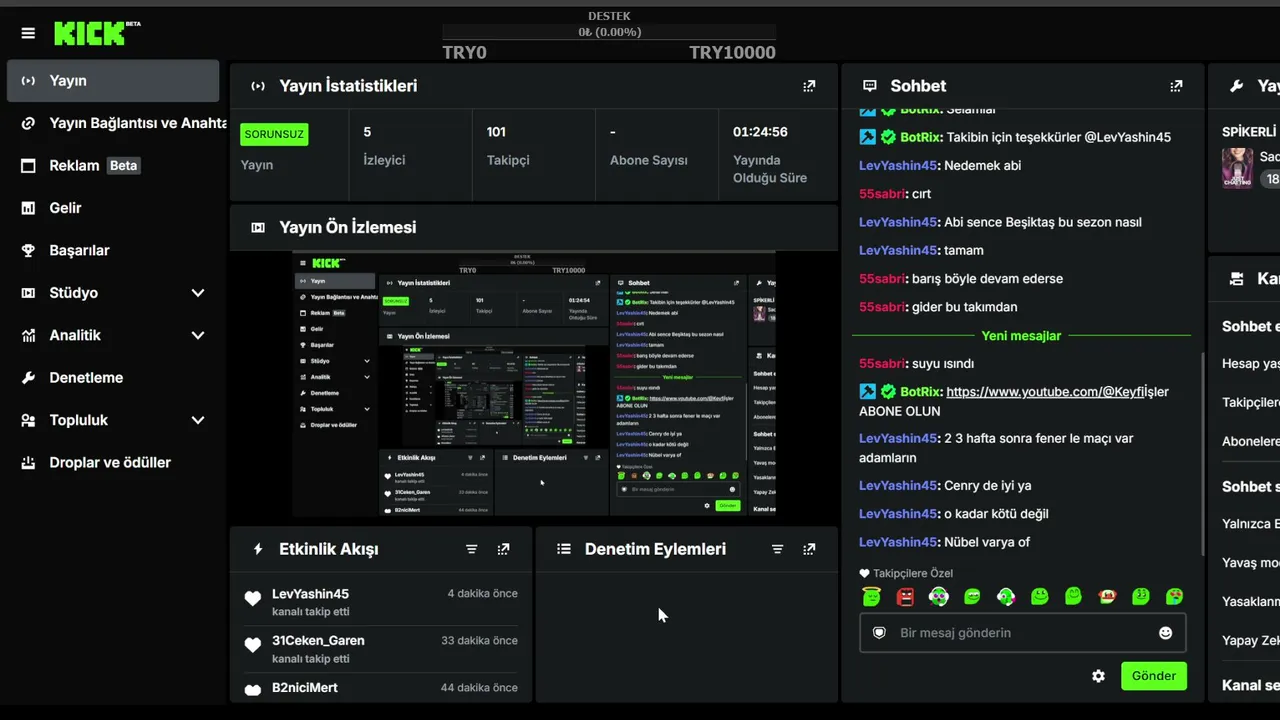This screenshot has height=720, width=1280.
Task: Click the moderator badge on BotRix's YouTube message
Action: [x=867, y=392]
